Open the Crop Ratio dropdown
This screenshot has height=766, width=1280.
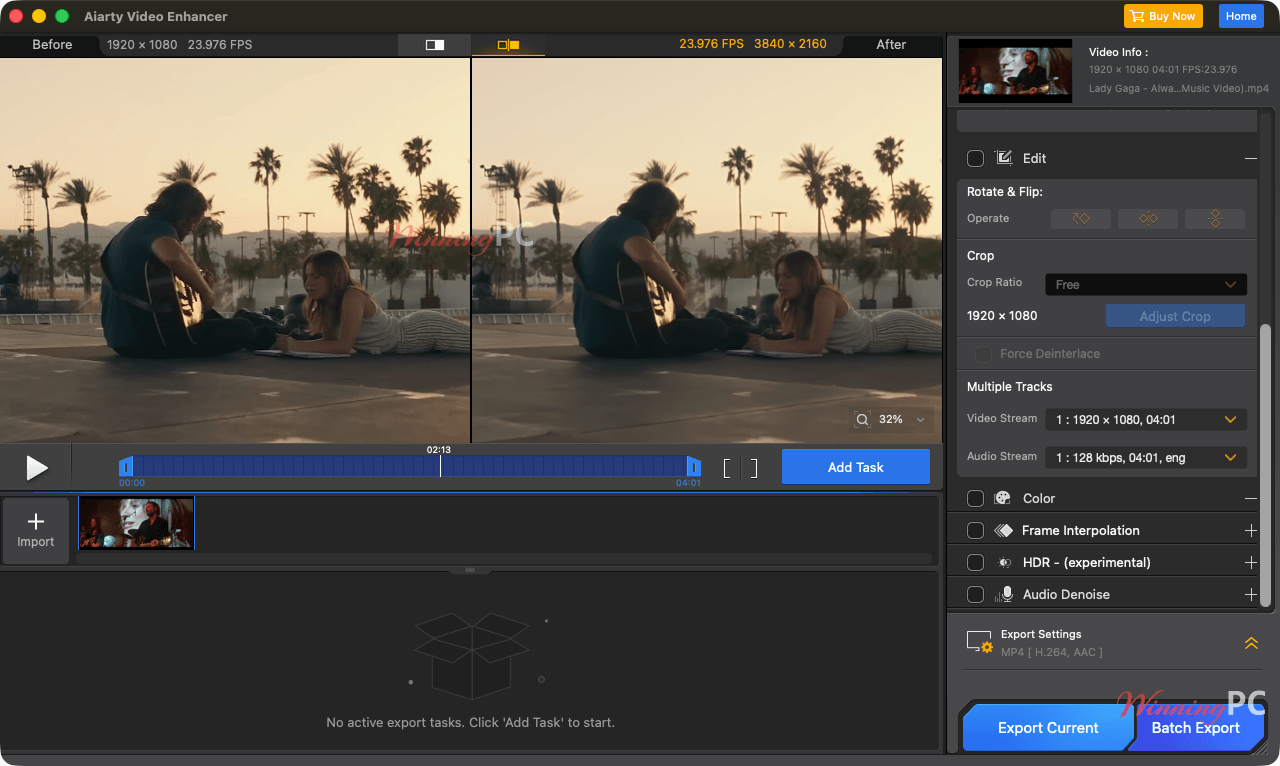1146,284
